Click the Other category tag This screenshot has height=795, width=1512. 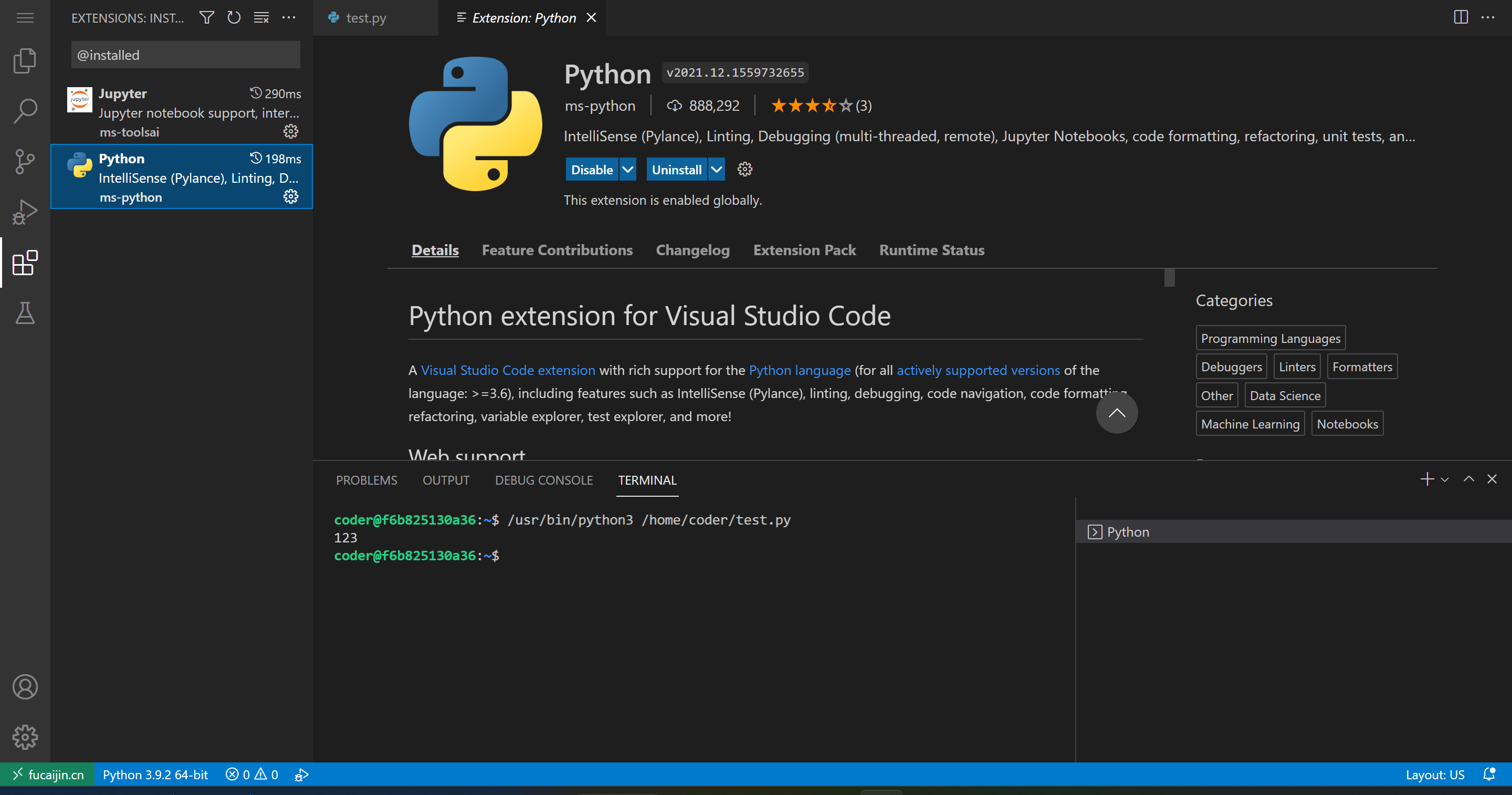point(1216,396)
